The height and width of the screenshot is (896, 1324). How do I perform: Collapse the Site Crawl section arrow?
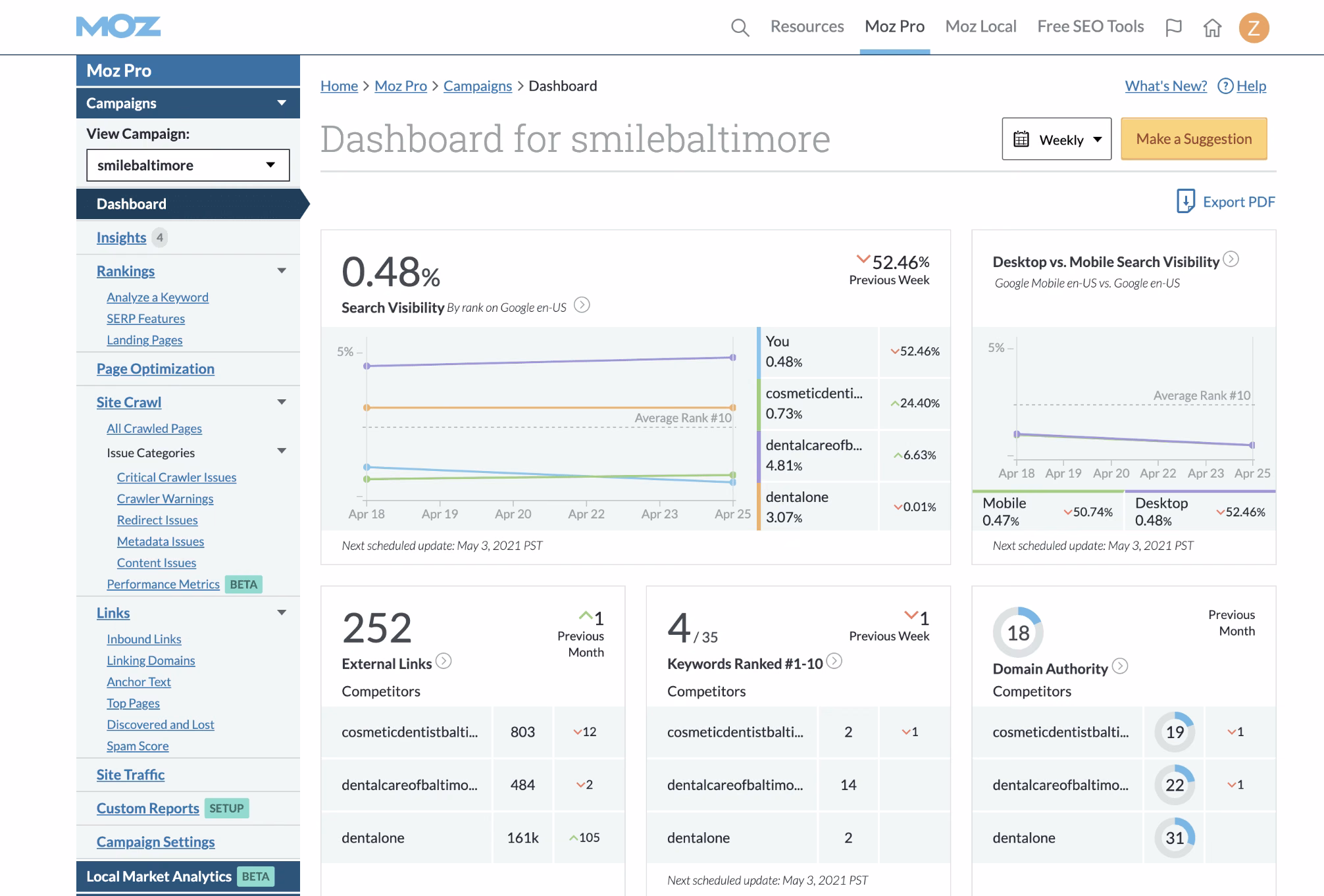(x=282, y=402)
